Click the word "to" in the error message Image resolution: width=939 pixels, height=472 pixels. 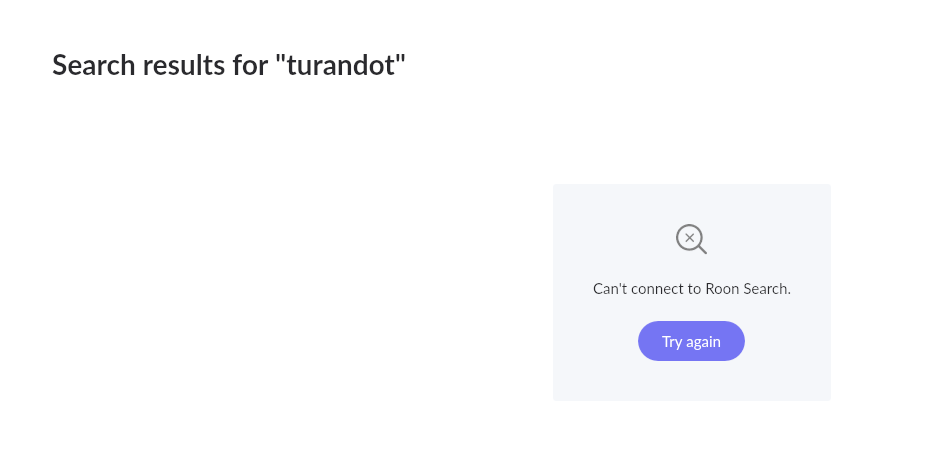[693, 289]
